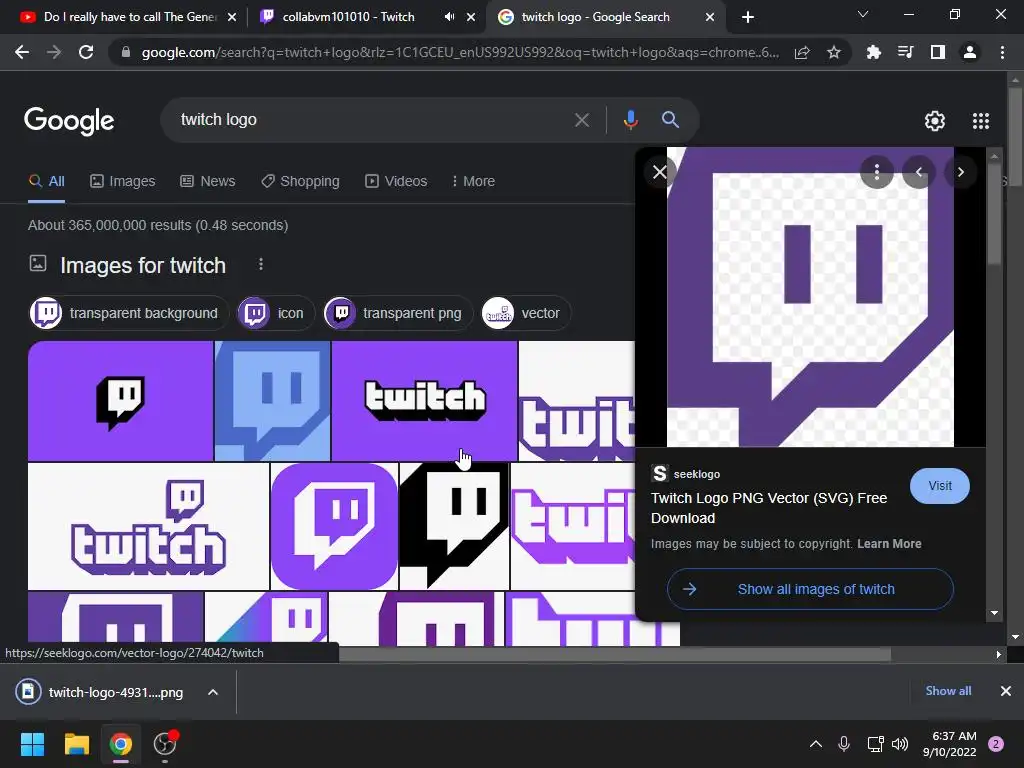This screenshot has height=768, width=1024.
Task: Go back to the previous page
Action: pos(22,52)
